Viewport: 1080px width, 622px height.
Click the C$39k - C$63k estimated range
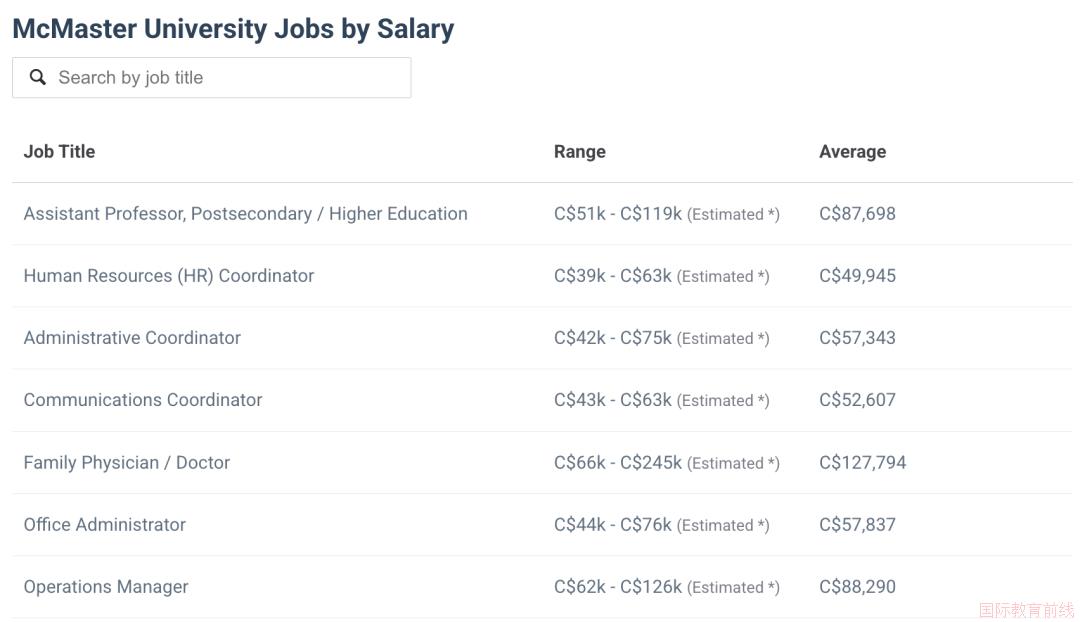click(661, 276)
